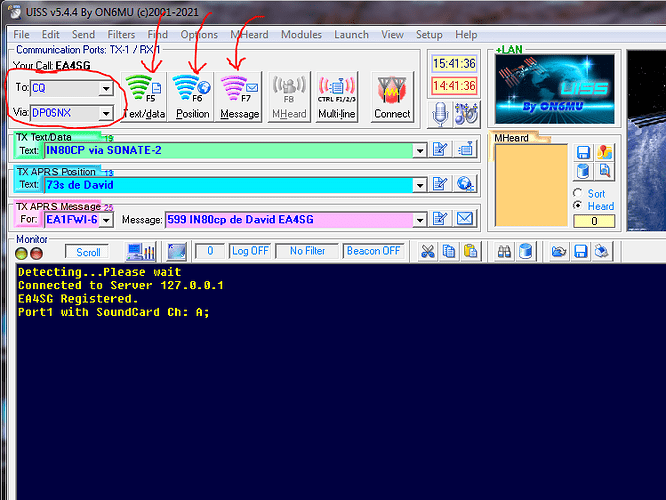Open the Edit menu

coord(51,34)
